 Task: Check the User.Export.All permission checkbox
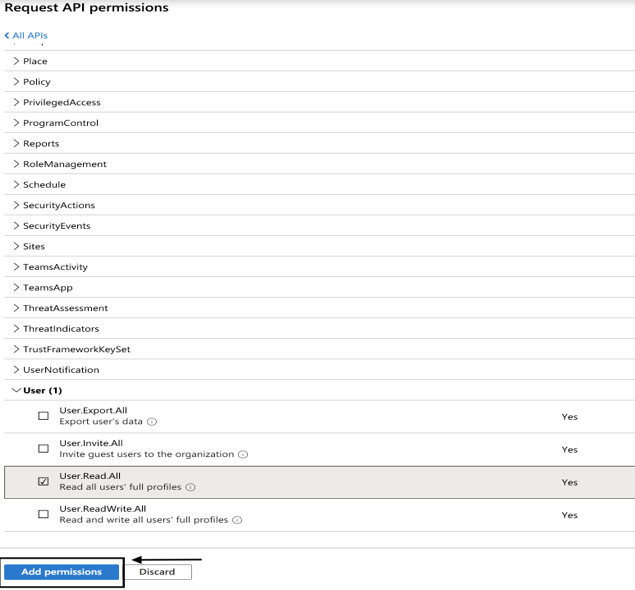43,416
